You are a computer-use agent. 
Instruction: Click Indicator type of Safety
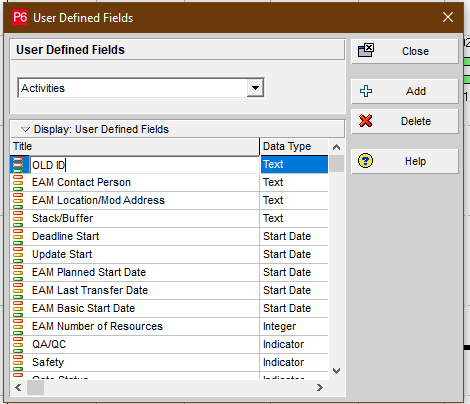[x=294, y=363]
